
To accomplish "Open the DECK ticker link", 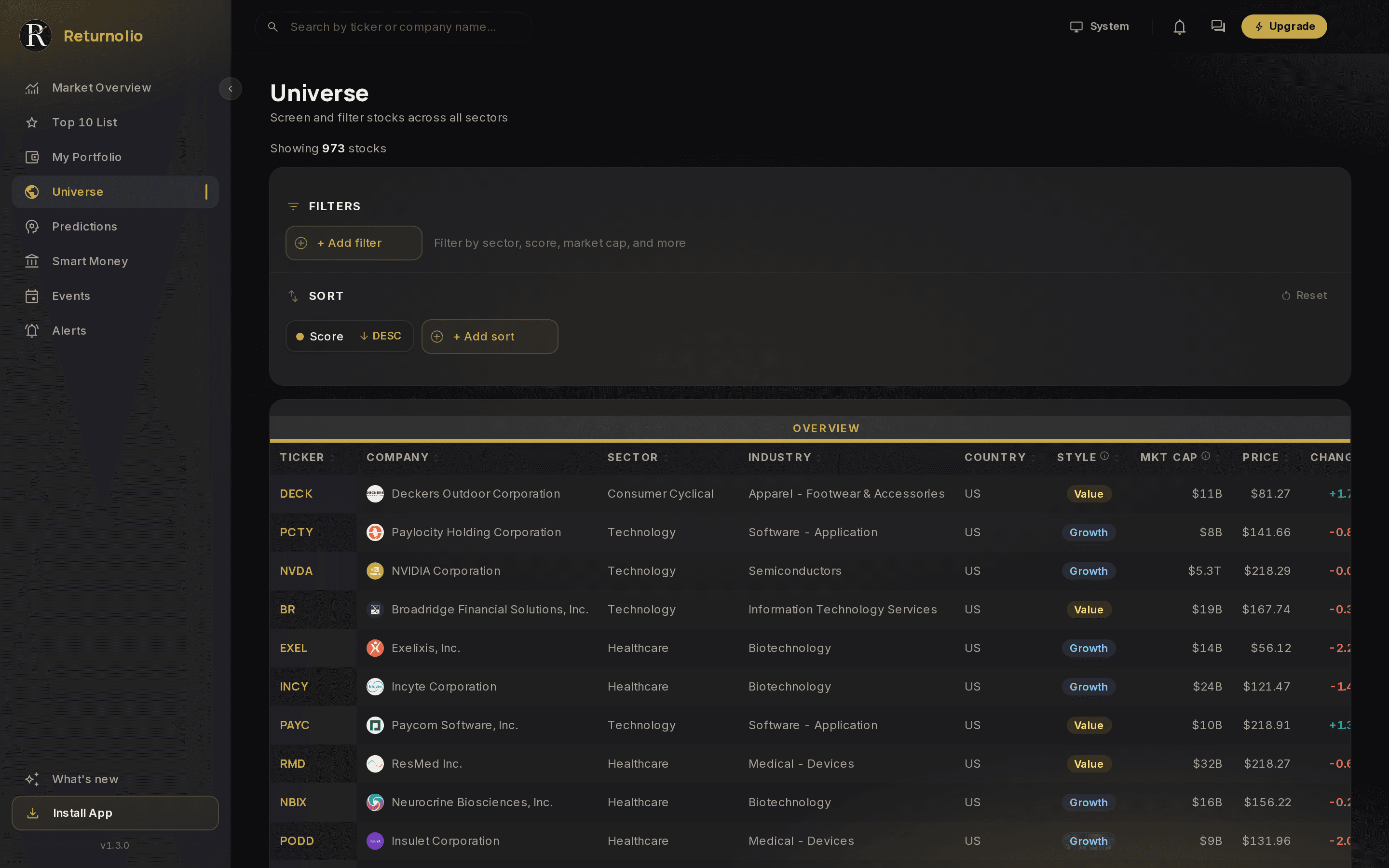I will 296,494.
